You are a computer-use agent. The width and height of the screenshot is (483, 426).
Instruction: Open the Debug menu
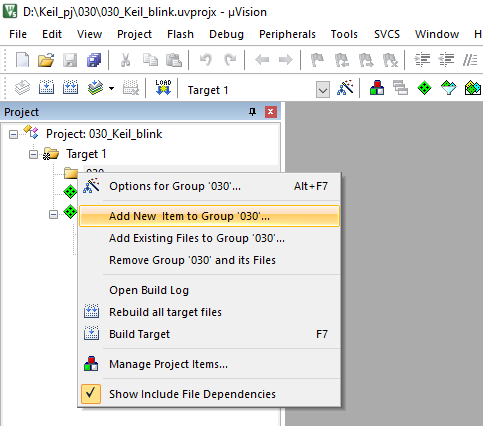226,34
